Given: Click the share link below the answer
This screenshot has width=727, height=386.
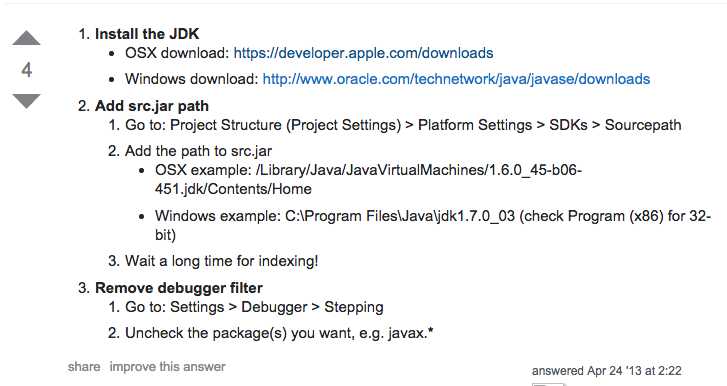Looking at the screenshot, I should (x=84, y=367).
